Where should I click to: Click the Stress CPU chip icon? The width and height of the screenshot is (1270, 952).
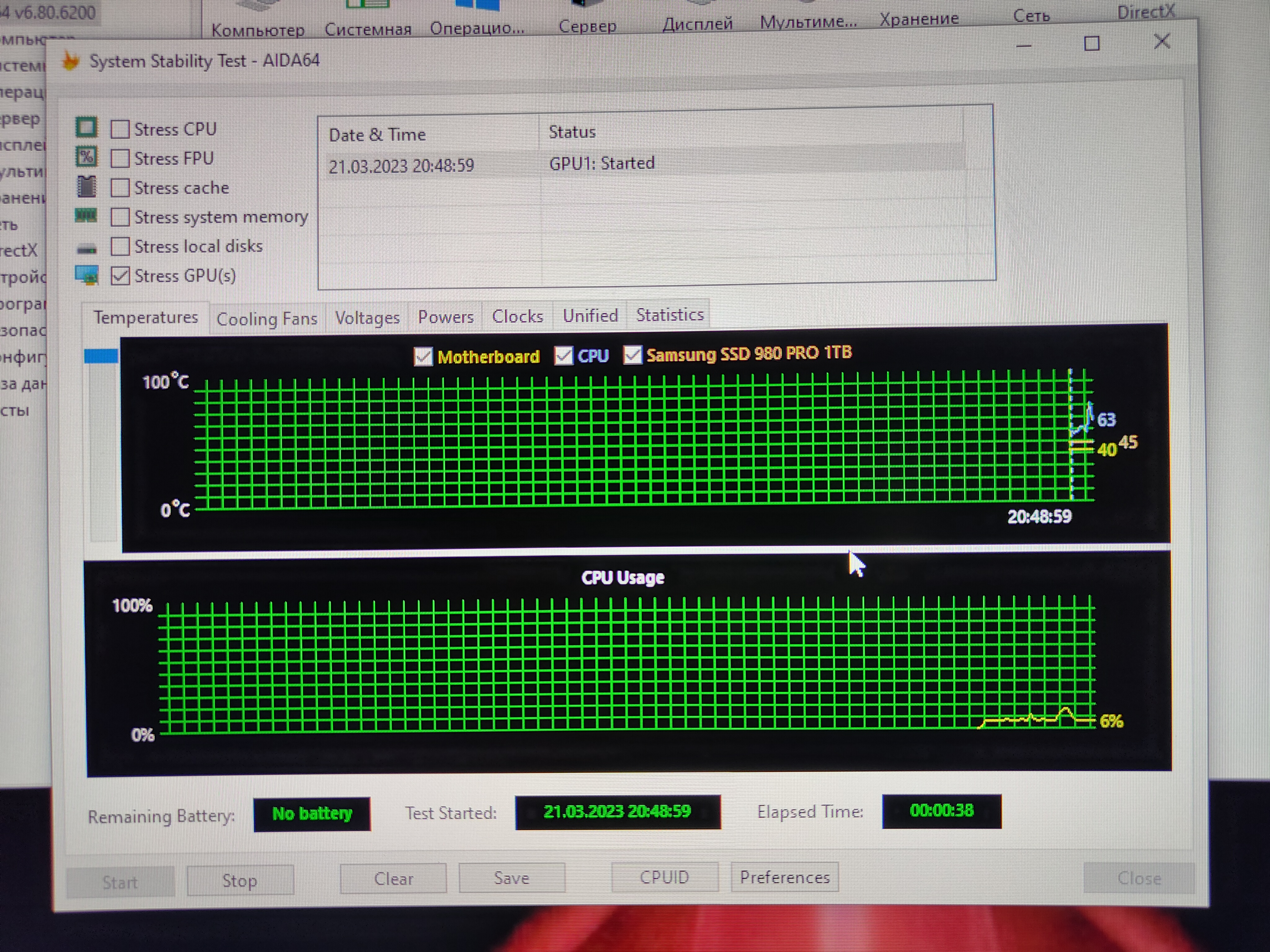(87, 127)
